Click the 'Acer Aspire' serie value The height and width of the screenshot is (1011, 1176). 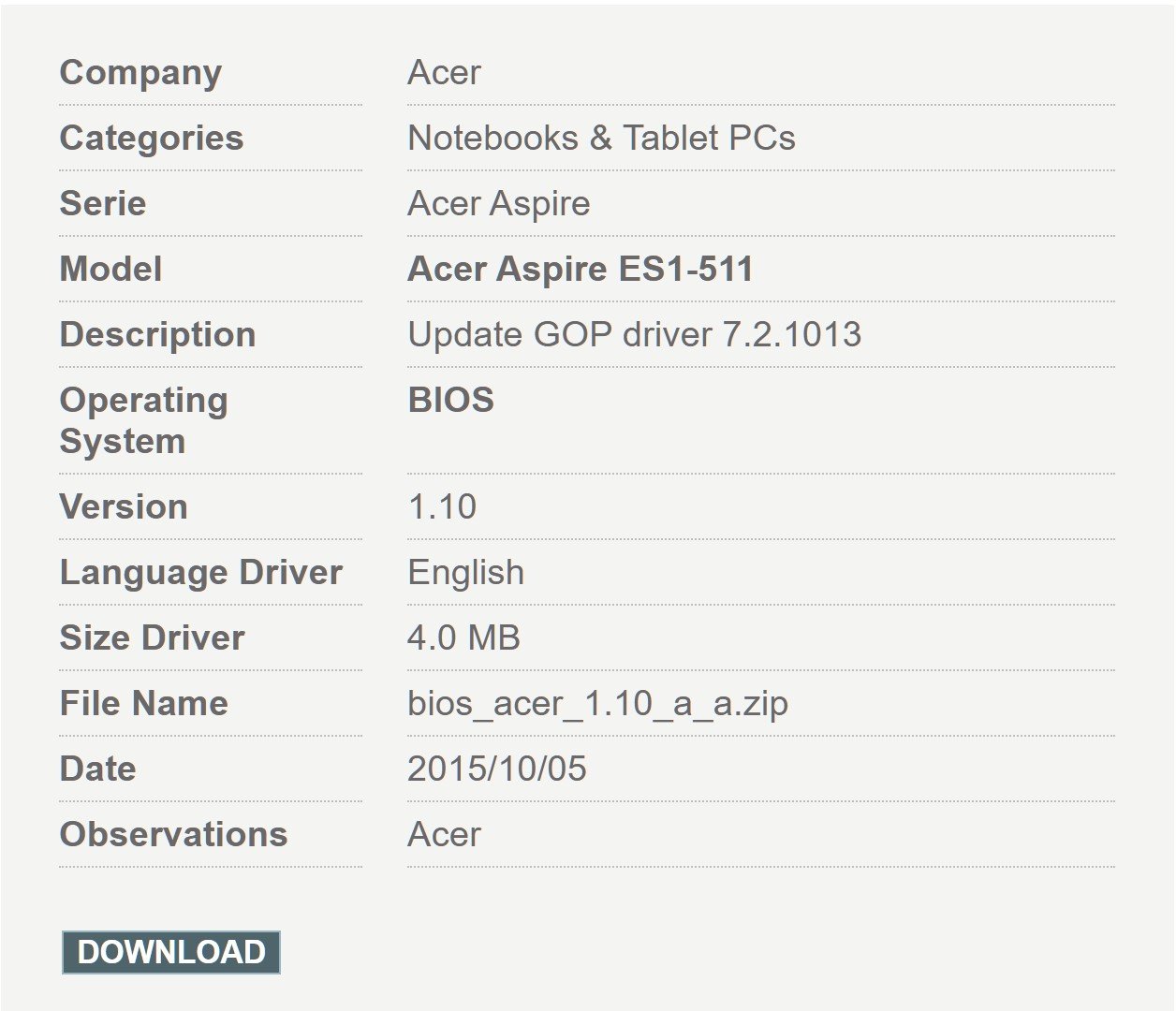tap(499, 204)
